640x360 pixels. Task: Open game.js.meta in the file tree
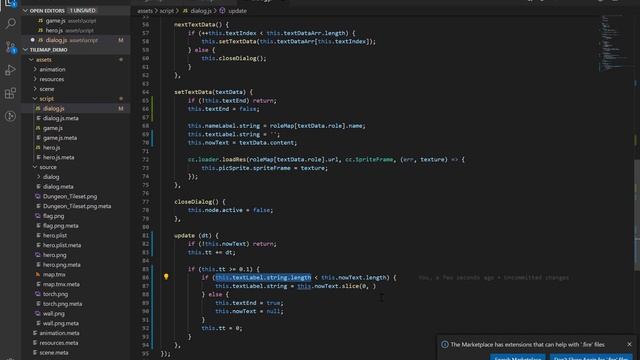pos(60,138)
